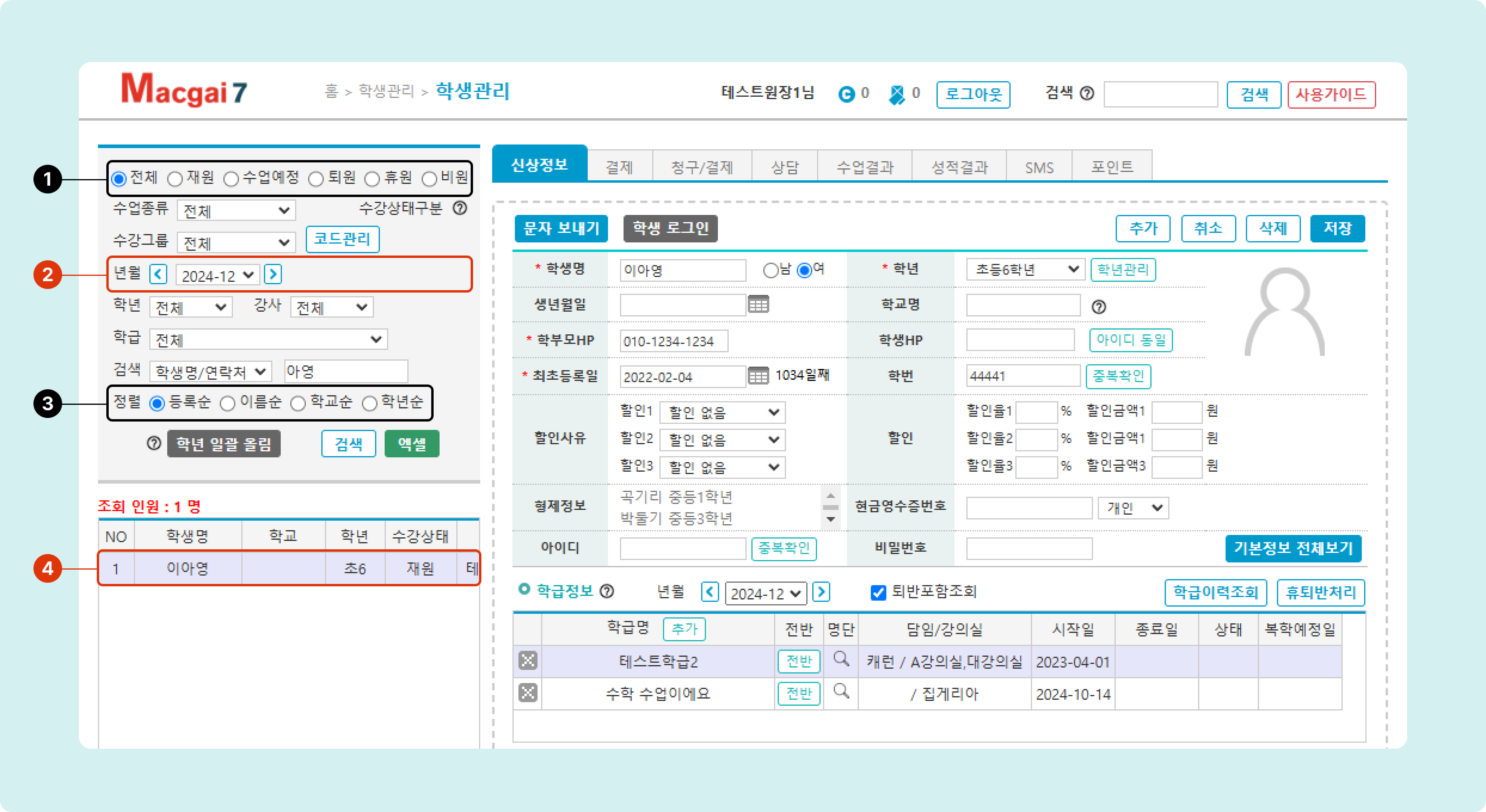
Task: Switch to the 상담 tab
Action: point(785,167)
